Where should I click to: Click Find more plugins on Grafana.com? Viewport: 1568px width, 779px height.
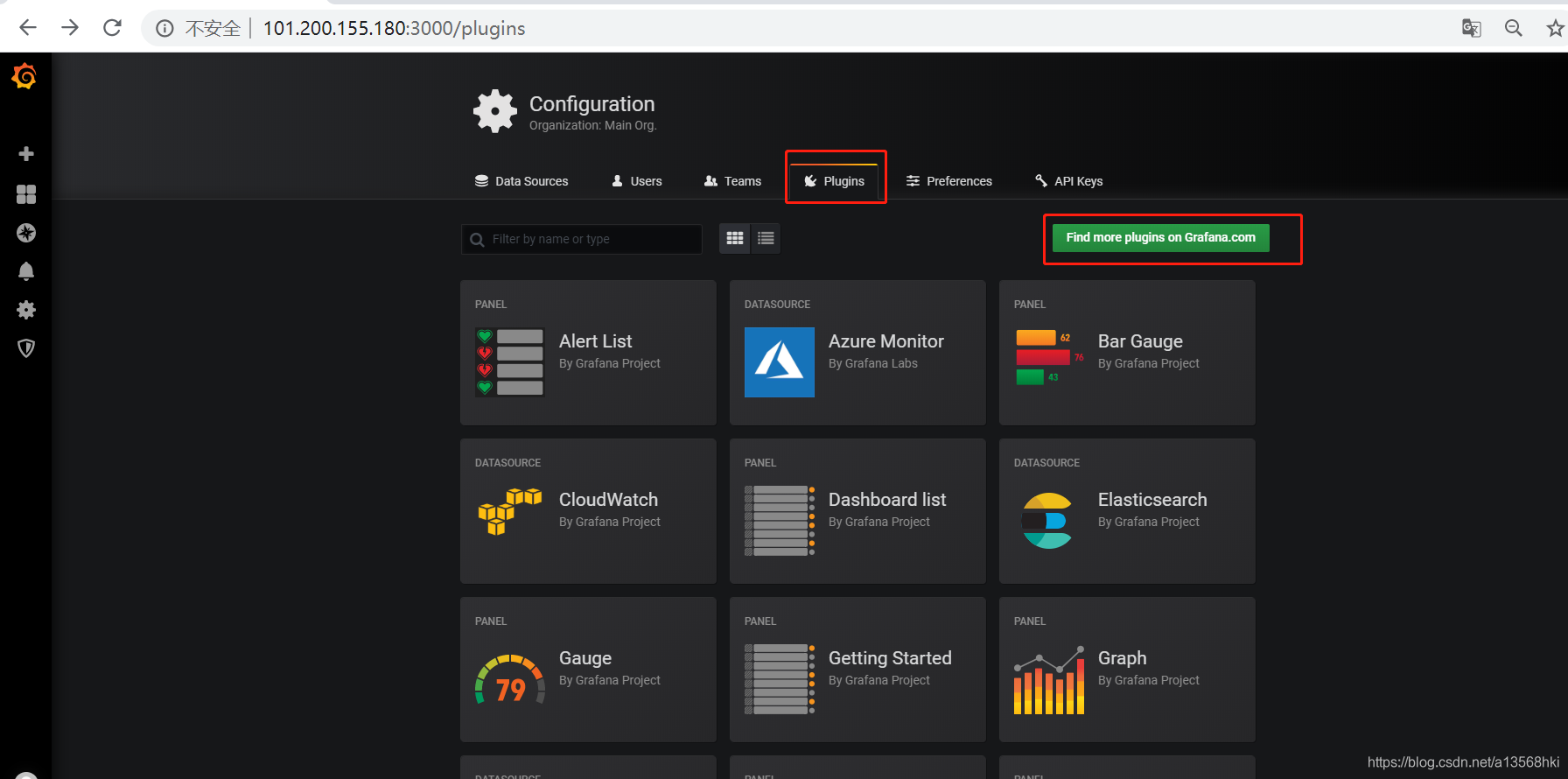click(x=1160, y=237)
